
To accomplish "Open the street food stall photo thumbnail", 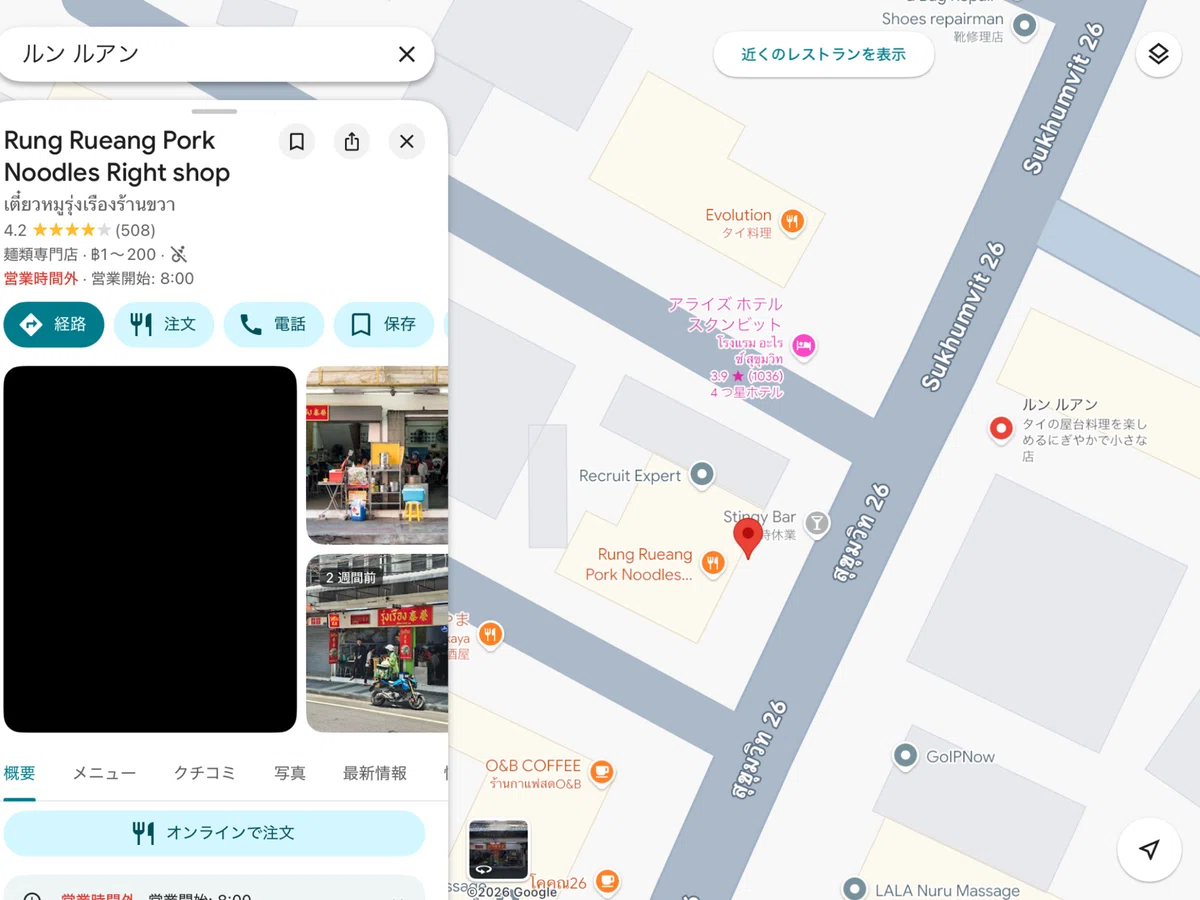I will click(x=377, y=455).
